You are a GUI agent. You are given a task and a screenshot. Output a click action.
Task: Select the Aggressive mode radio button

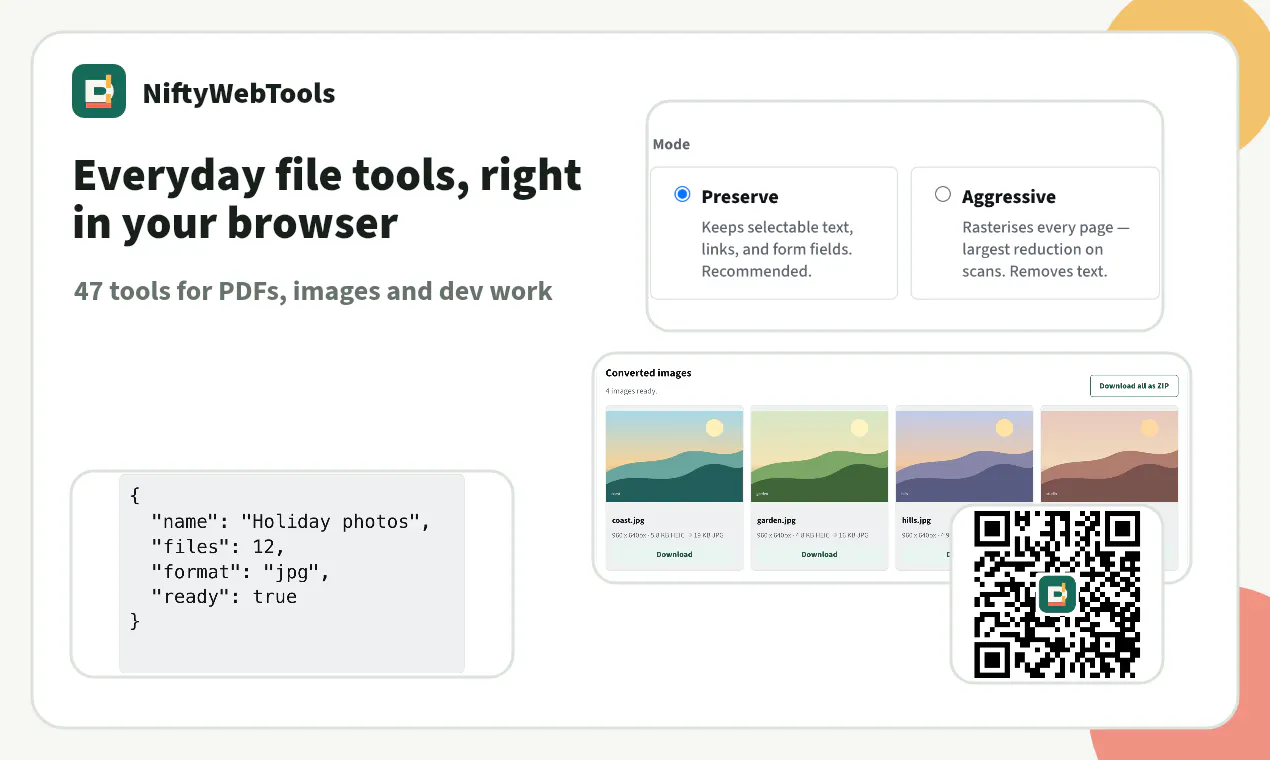(943, 194)
